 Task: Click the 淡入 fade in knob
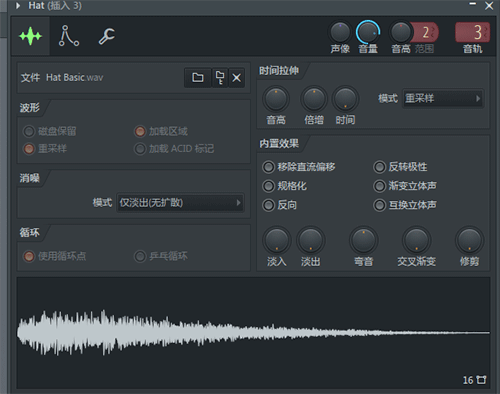coord(277,240)
